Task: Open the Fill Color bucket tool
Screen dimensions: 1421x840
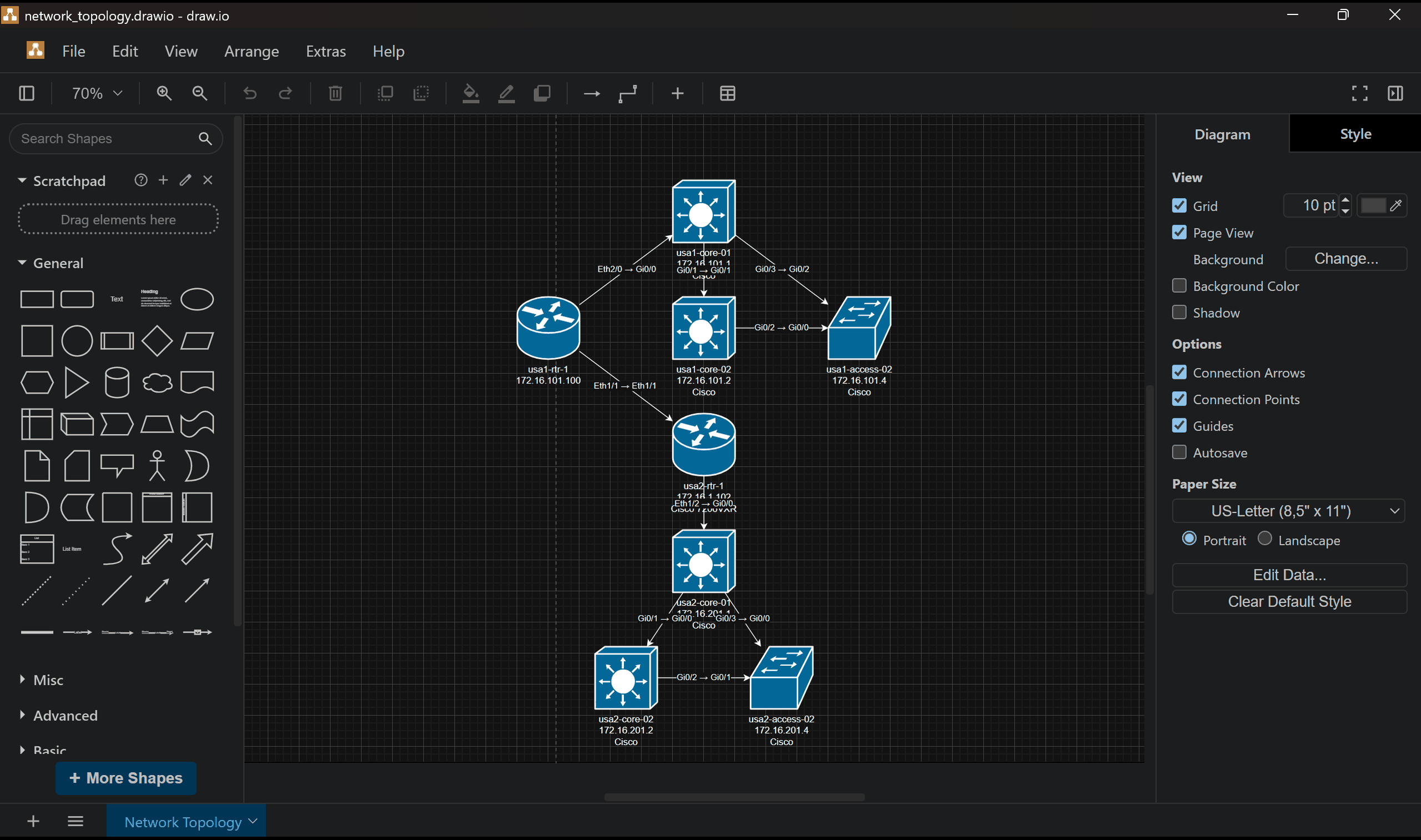Action: (471, 93)
